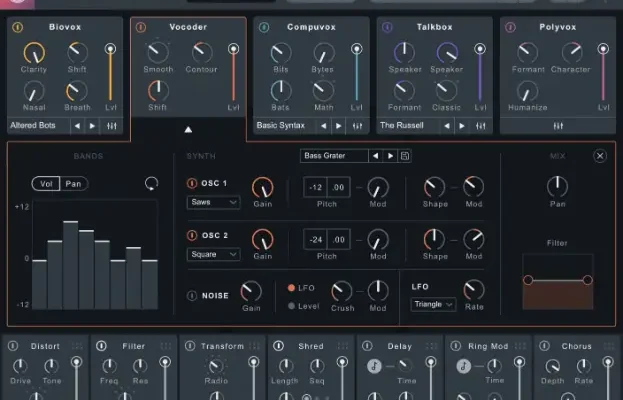Open the OSC 2 Square waveform dropdown
The image size is (623, 400).
pos(214,254)
